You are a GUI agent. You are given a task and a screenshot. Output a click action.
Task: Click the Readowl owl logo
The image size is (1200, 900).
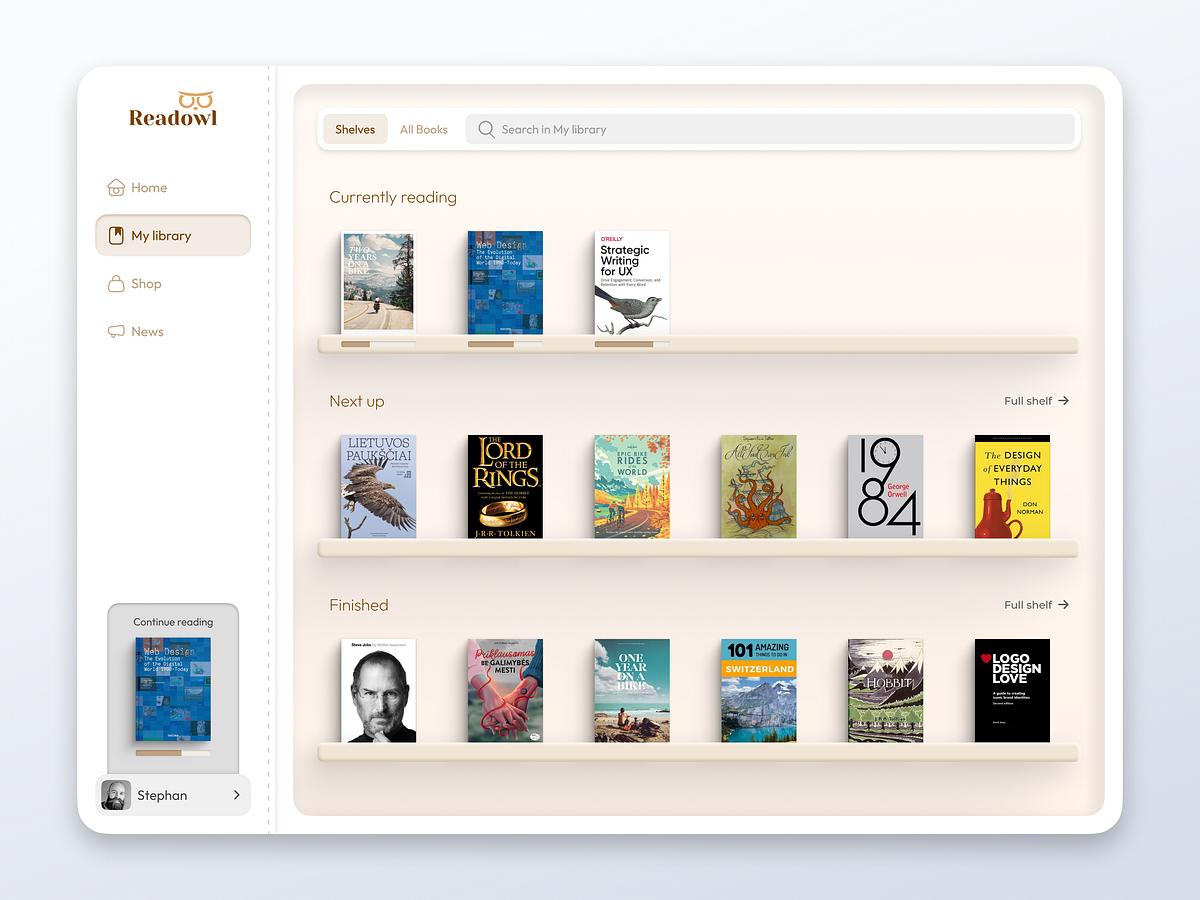[172, 108]
